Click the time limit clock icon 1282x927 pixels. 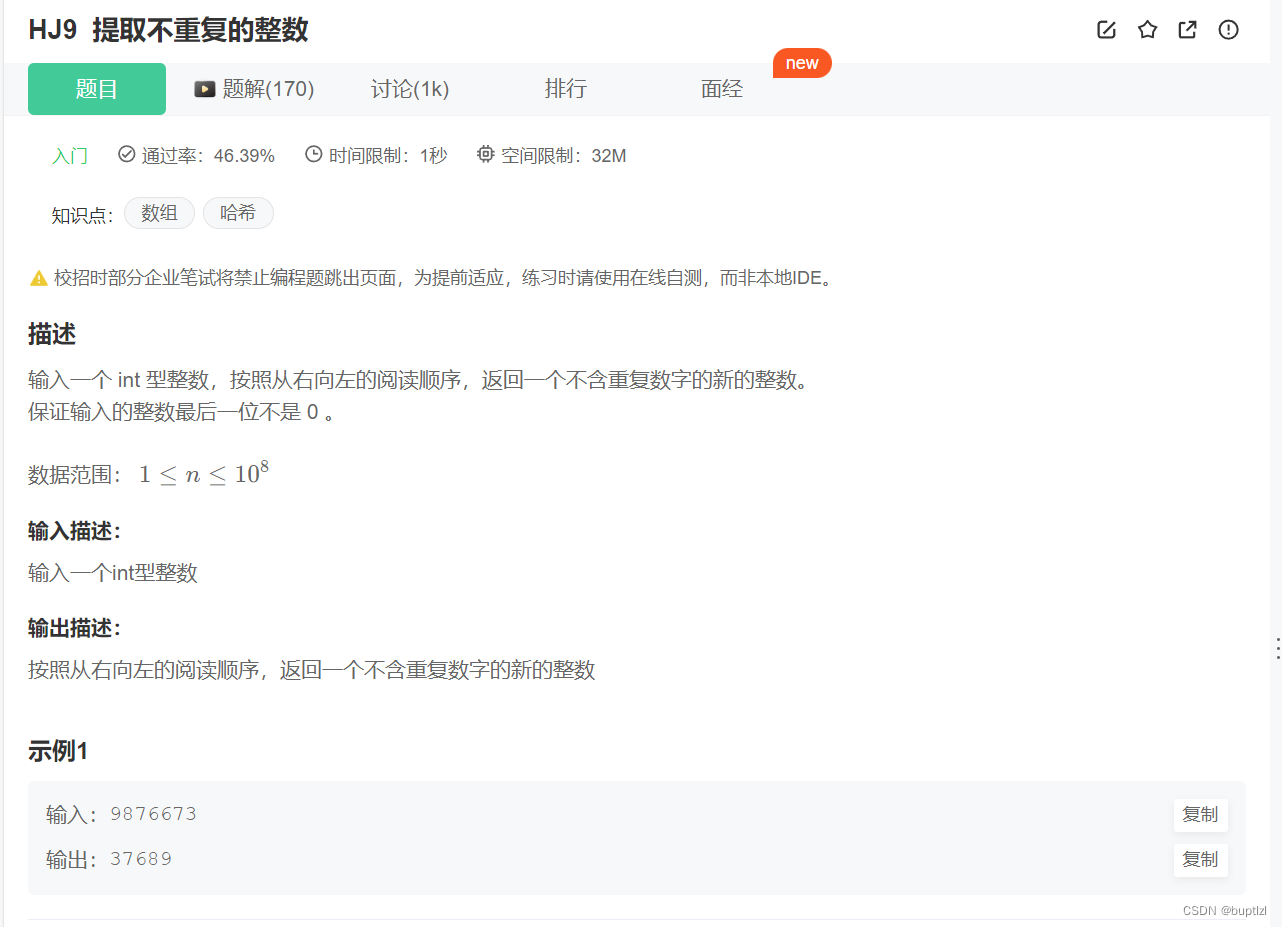313,154
